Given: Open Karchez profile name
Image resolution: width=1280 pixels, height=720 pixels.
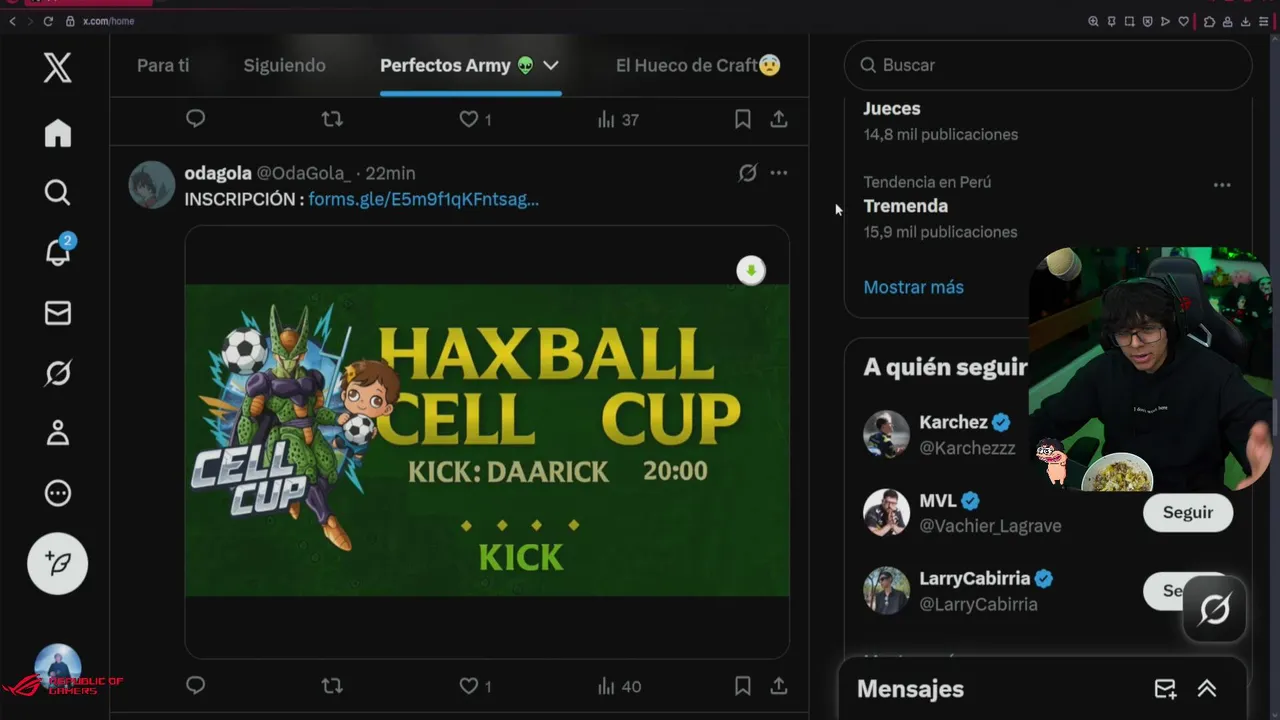Looking at the screenshot, I should [x=953, y=422].
